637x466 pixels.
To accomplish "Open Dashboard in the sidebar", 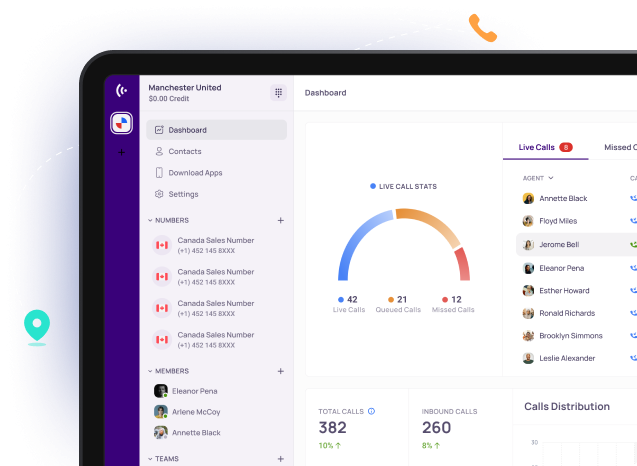I will click(217, 130).
